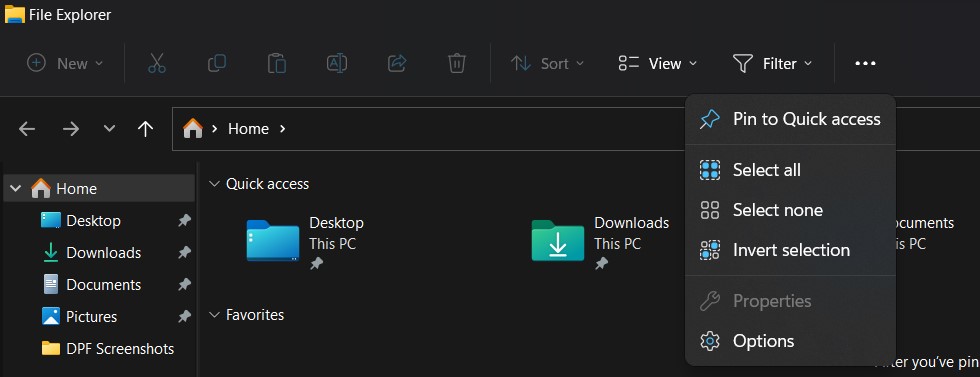
Task: Click the pin icon beside sidebar Pictures
Action: coord(184,316)
